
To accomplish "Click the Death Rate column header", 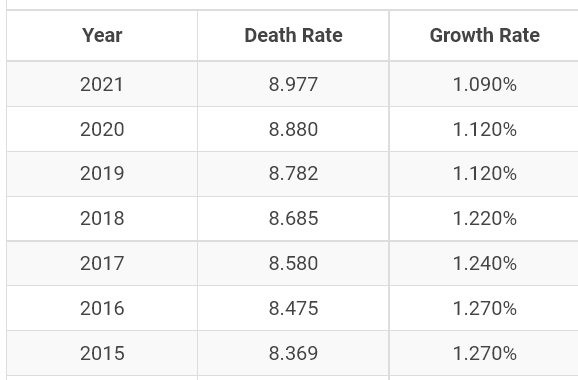I will click(x=293, y=35).
